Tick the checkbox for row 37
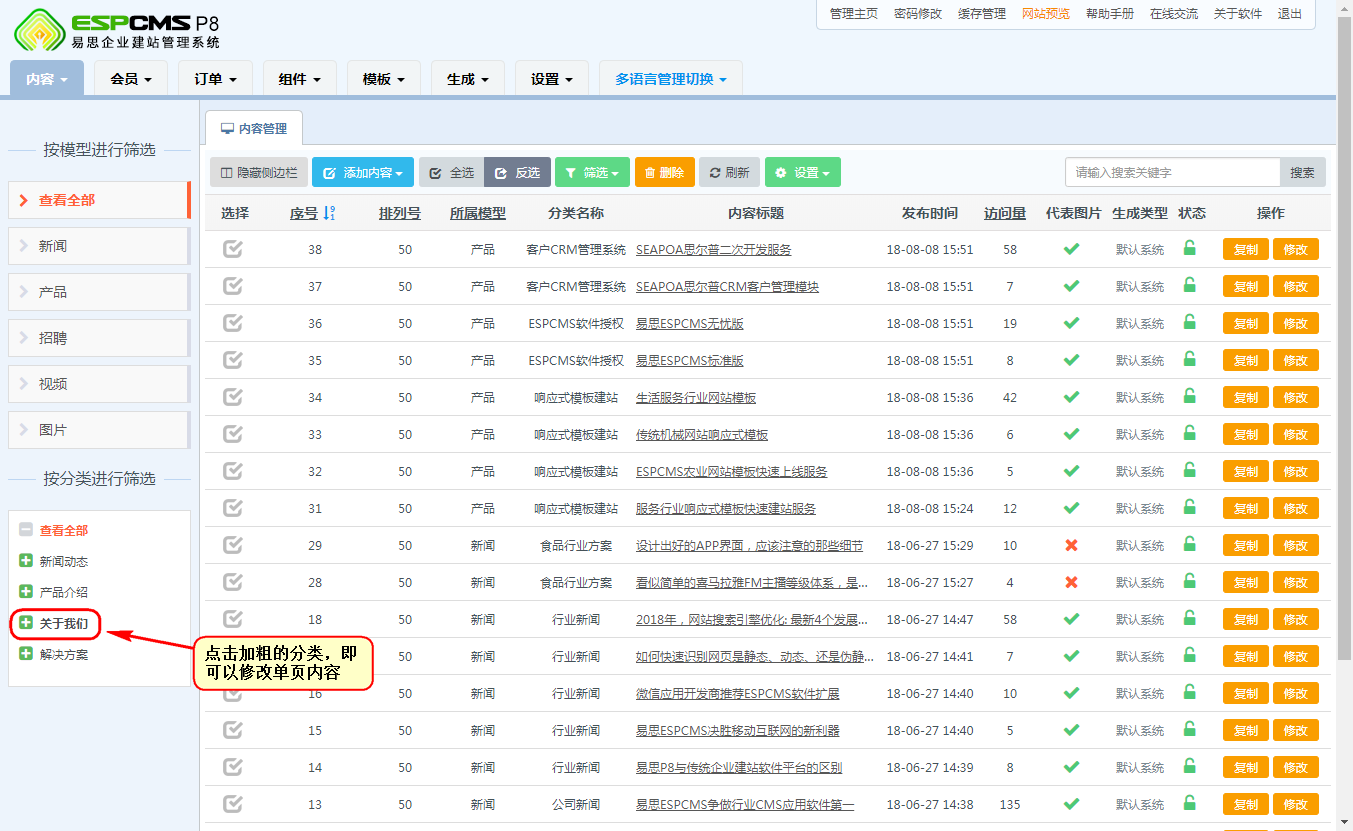 coord(233,286)
